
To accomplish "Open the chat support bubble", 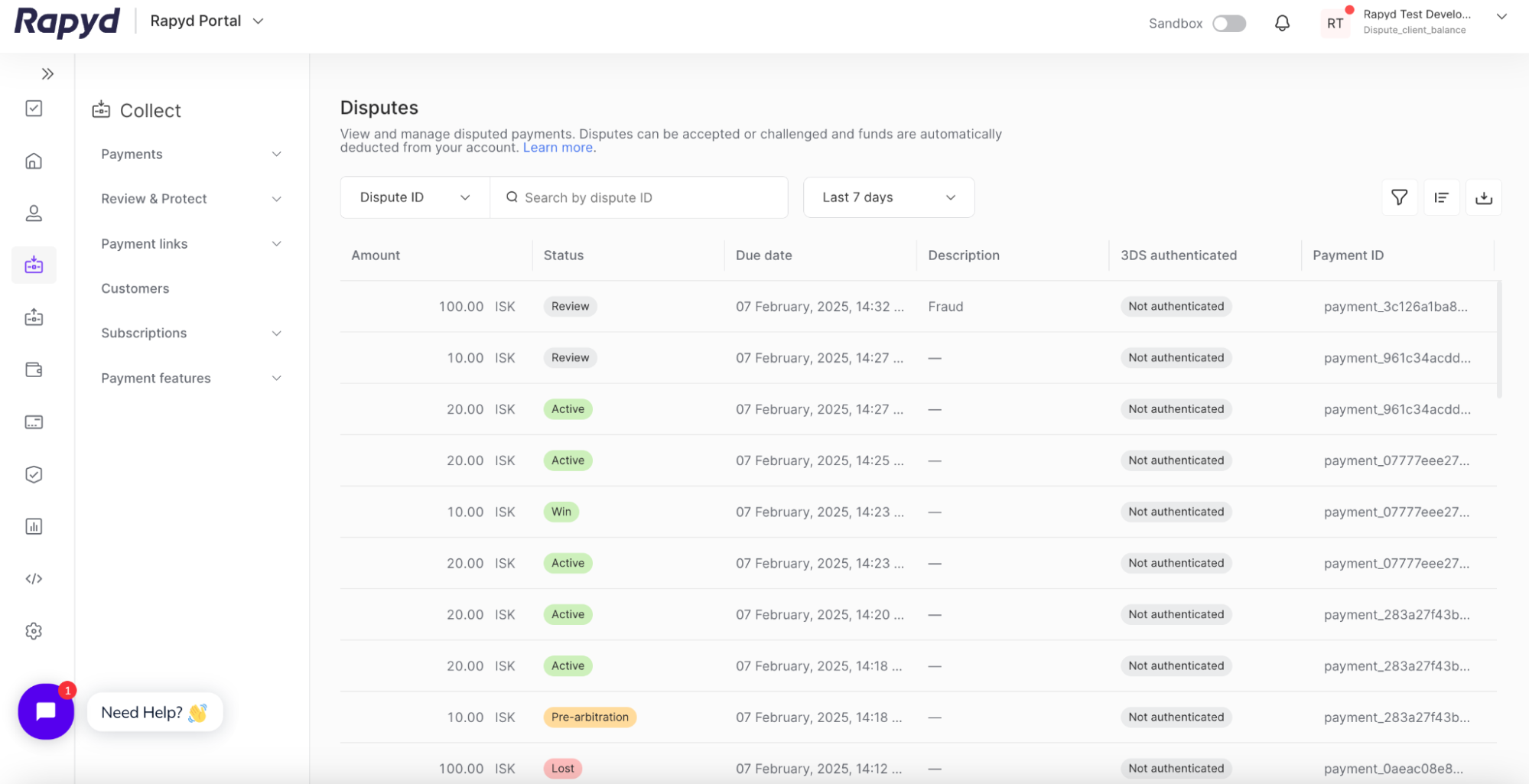I will pos(46,711).
